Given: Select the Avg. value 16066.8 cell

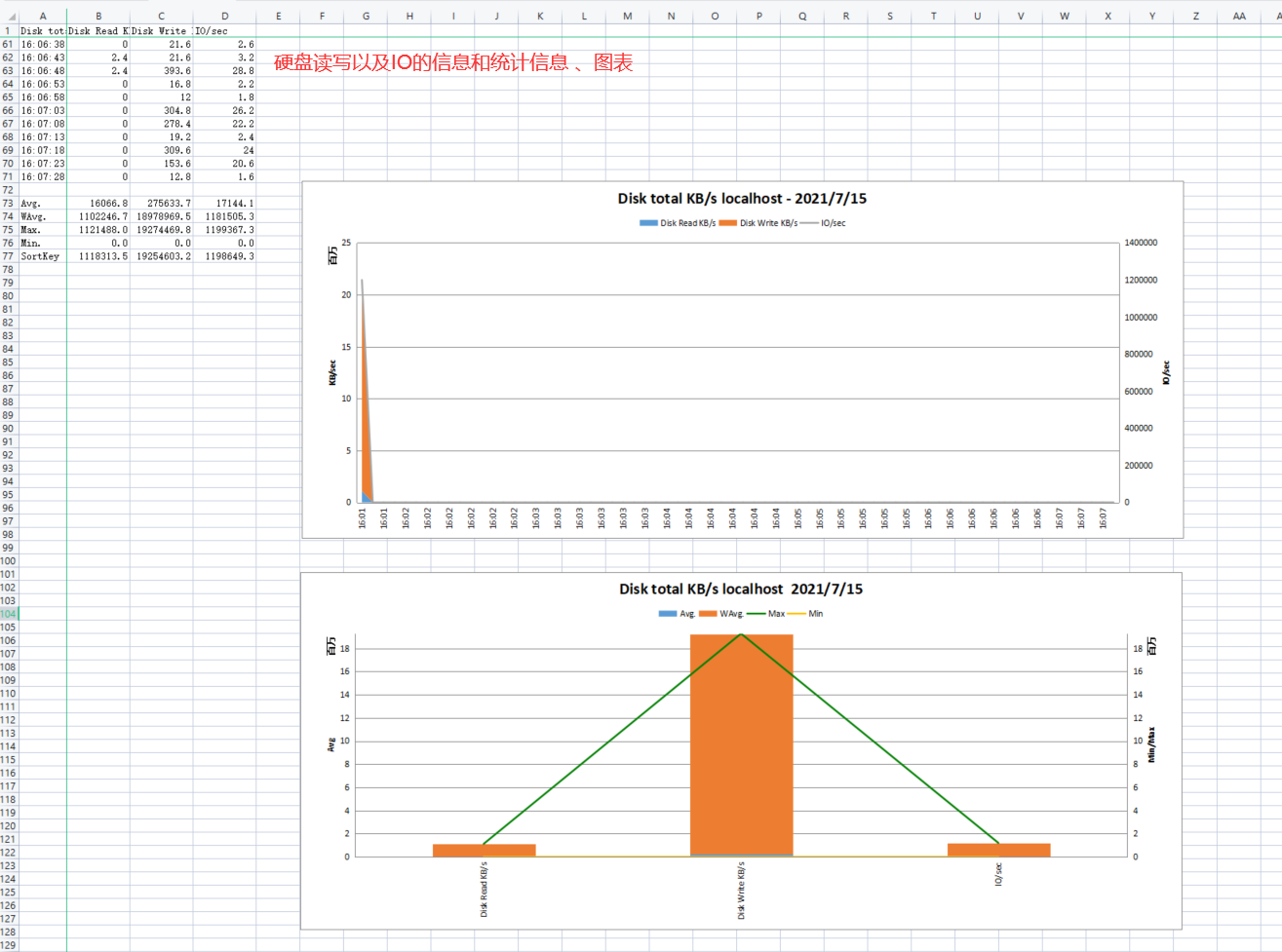Looking at the screenshot, I should click(x=98, y=204).
